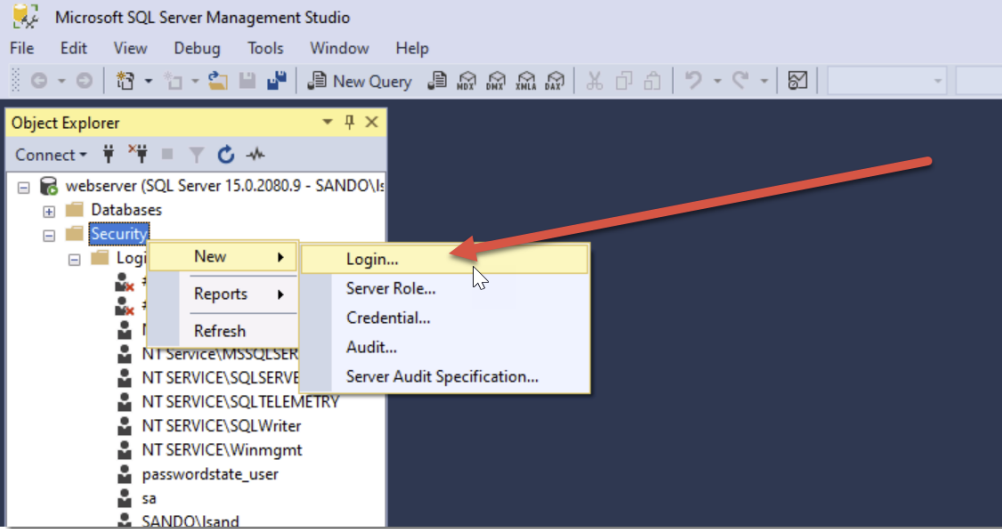Select the NT SERVICE\Winmgmt login
Viewport: 1002px width, 529px height.
tap(222, 450)
